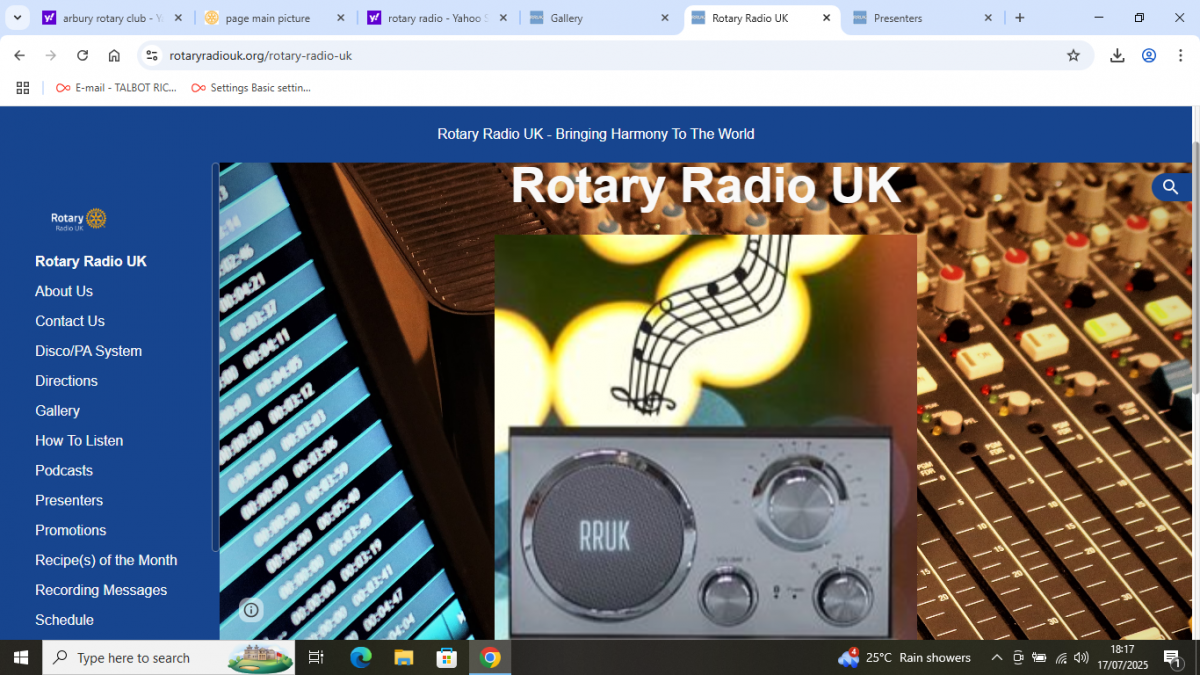Open Chrome downloads icon
Screen dimensions: 1200x675
tap(1117, 56)
